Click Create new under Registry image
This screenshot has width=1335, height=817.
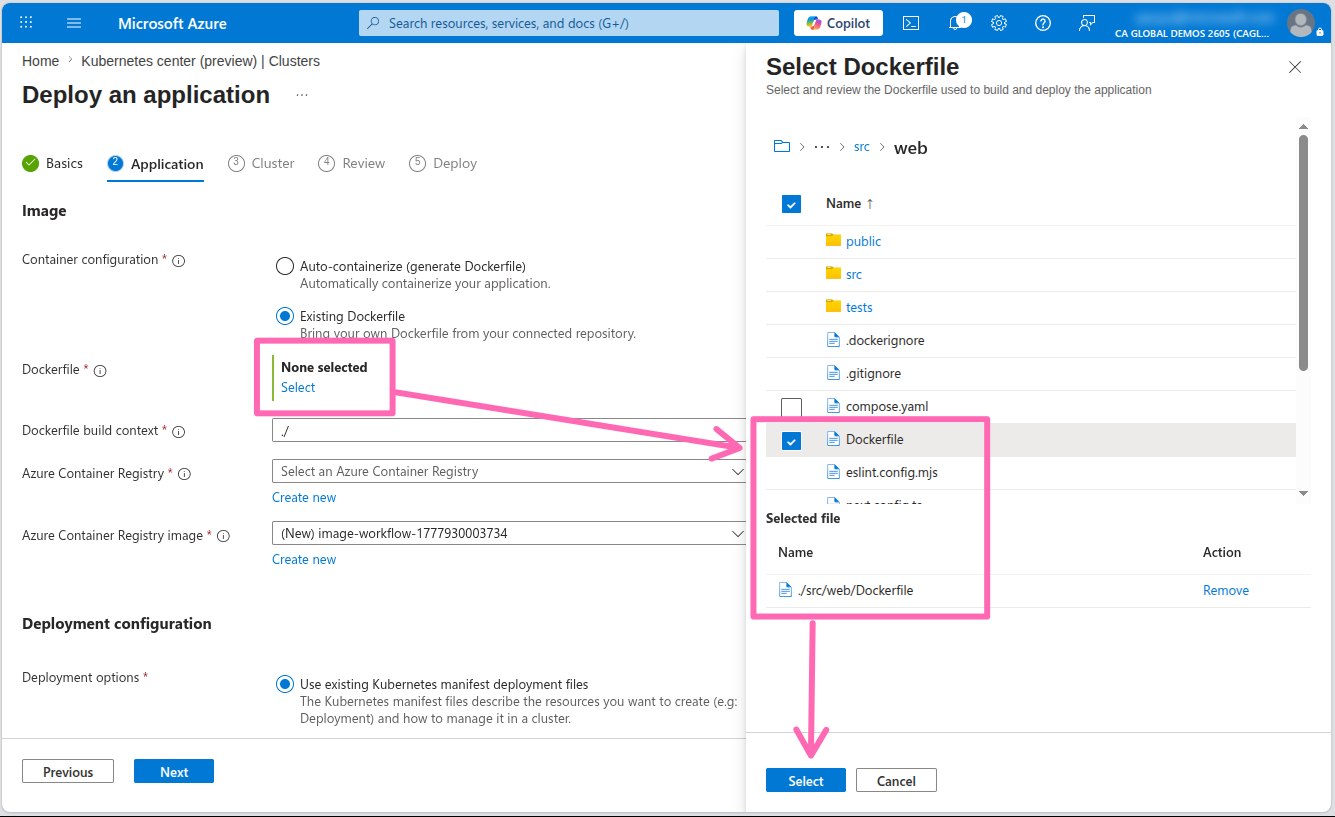(x=304, y=559)
